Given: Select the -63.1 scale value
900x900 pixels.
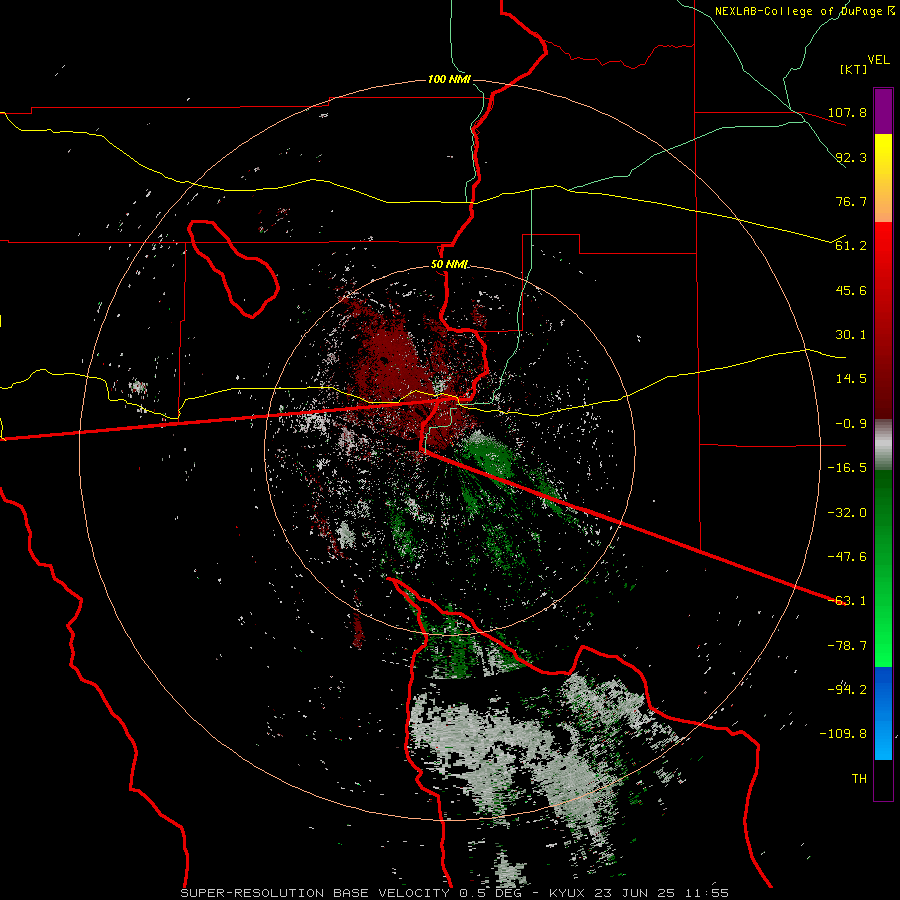Looking at the screenshot, I should click(847, 601).
